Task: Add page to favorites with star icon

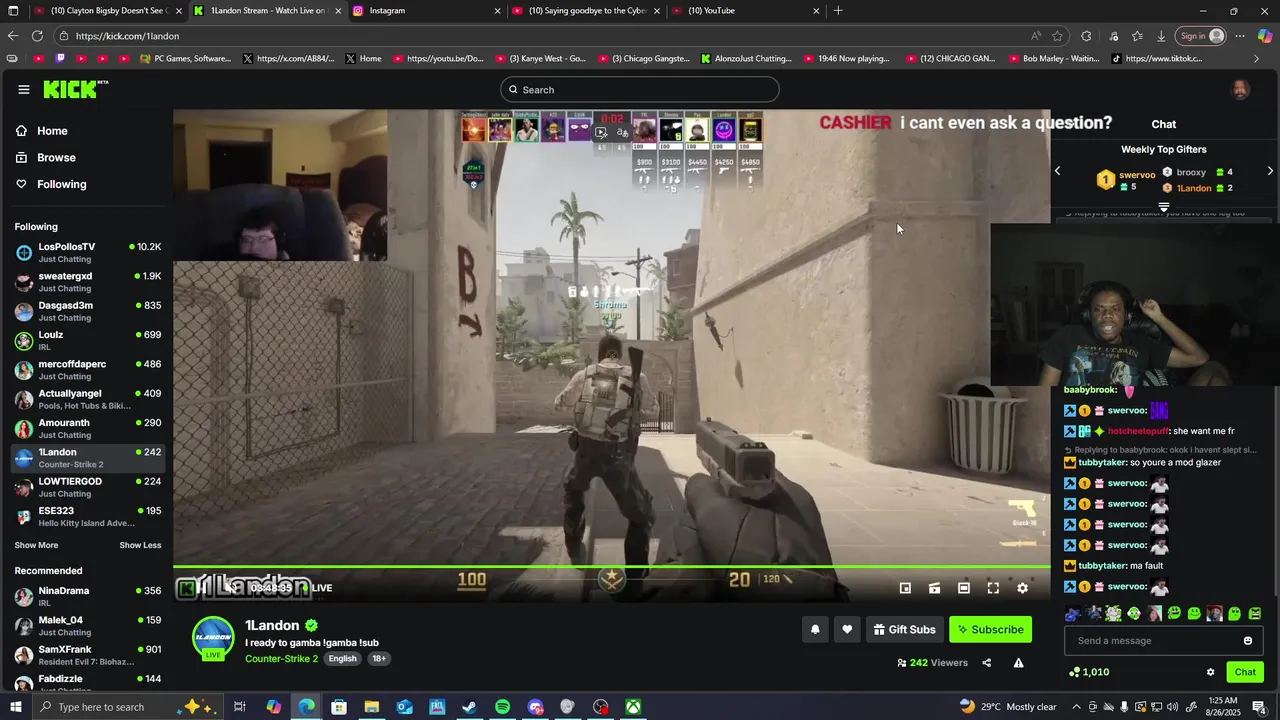Action: tap(1057, 36)
